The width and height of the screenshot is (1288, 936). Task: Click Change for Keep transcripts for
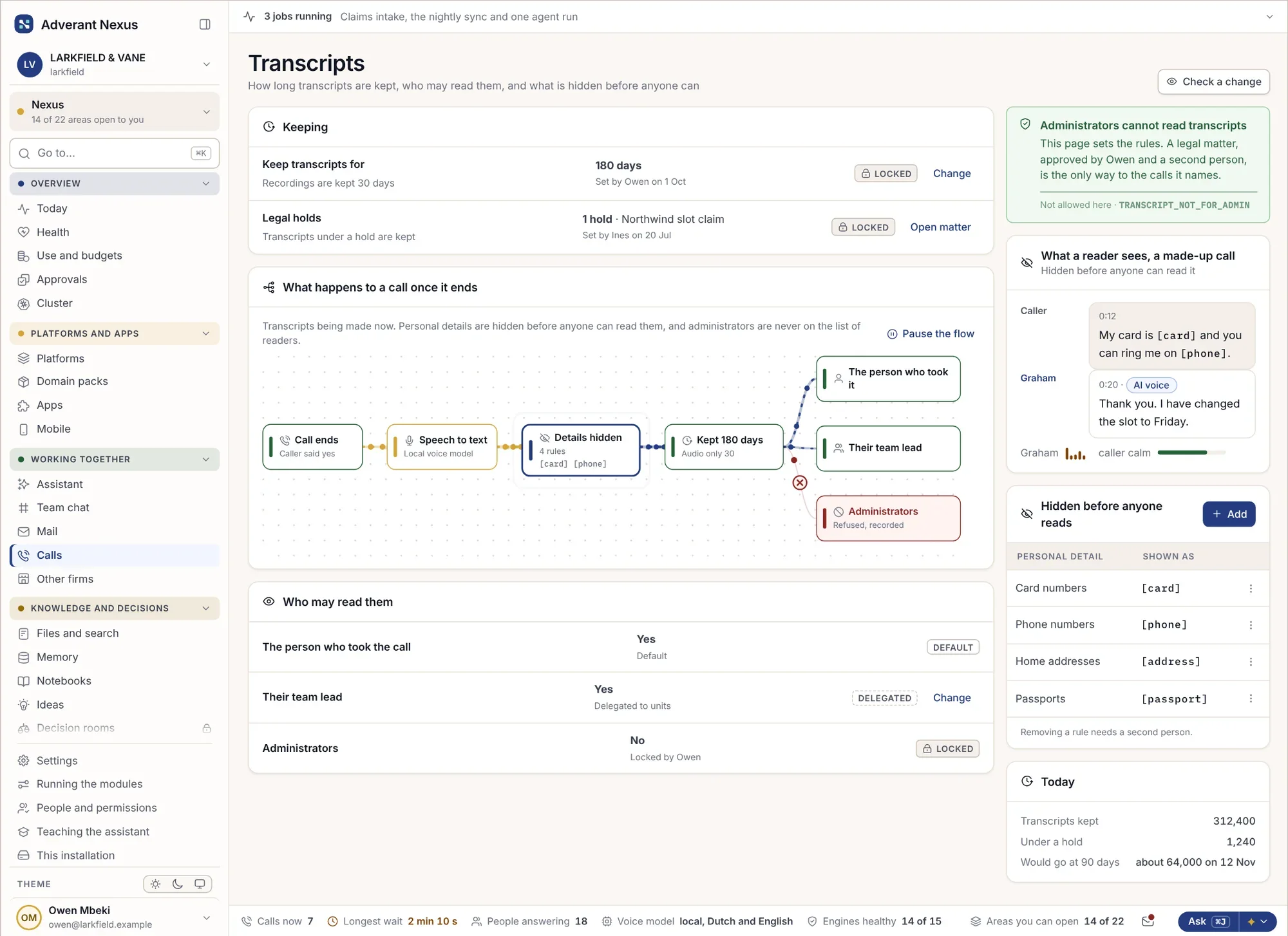952,173
